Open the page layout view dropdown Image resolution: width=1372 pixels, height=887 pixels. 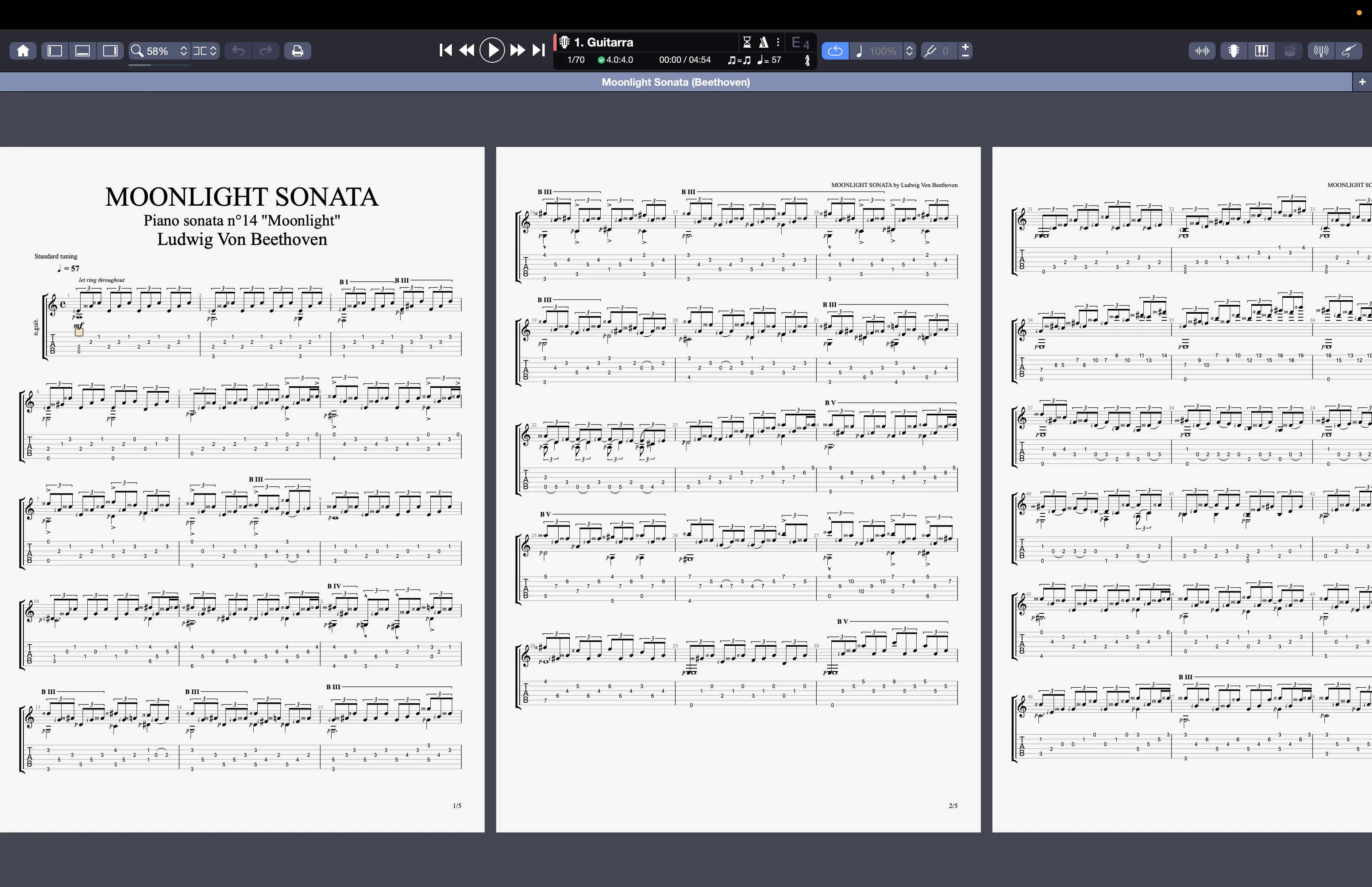point(206,51)
